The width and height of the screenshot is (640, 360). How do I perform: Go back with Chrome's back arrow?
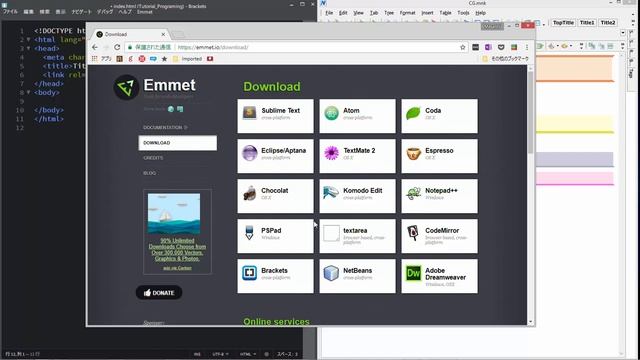tap(95, 47)
